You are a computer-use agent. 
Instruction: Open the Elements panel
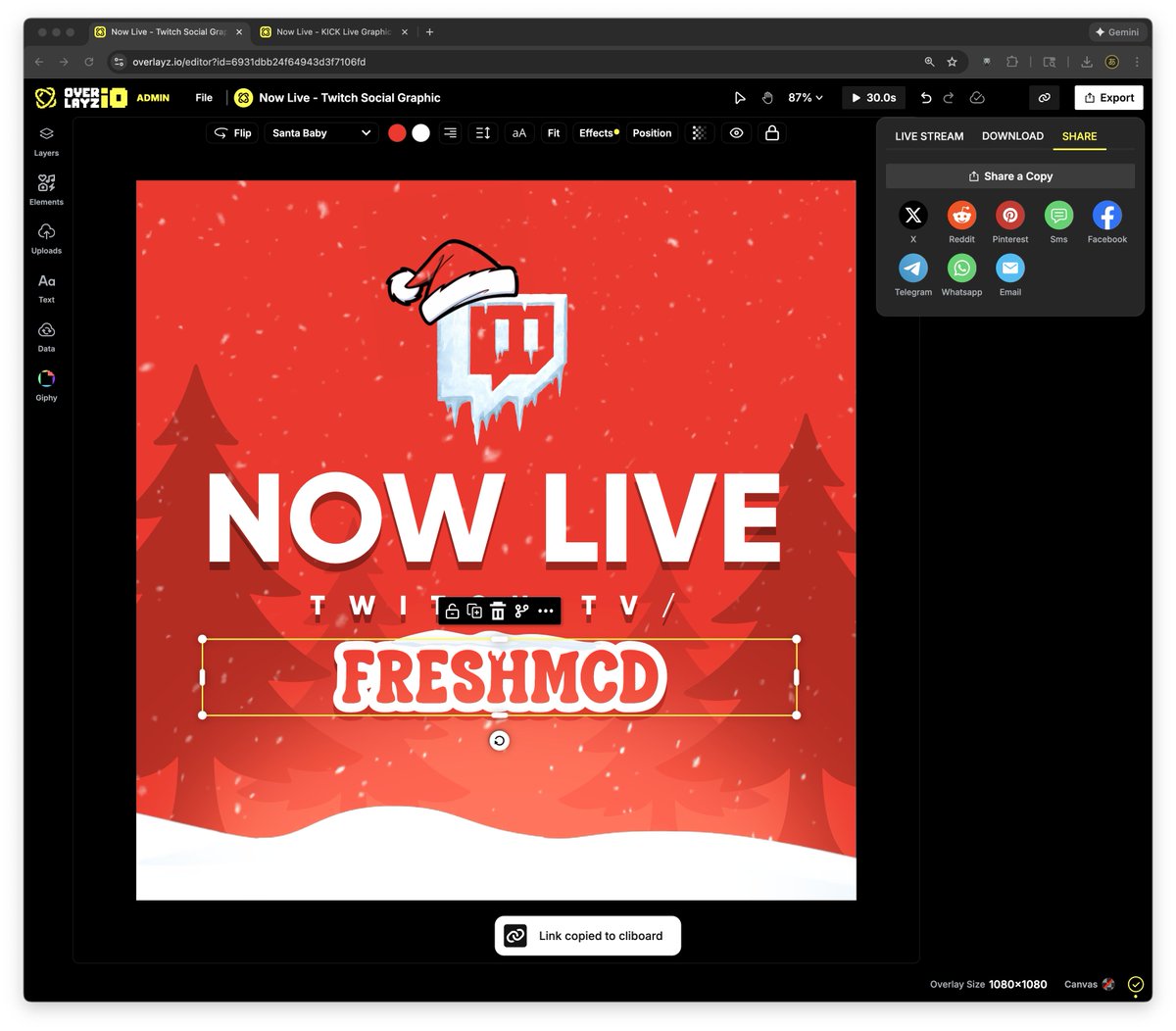46,190
